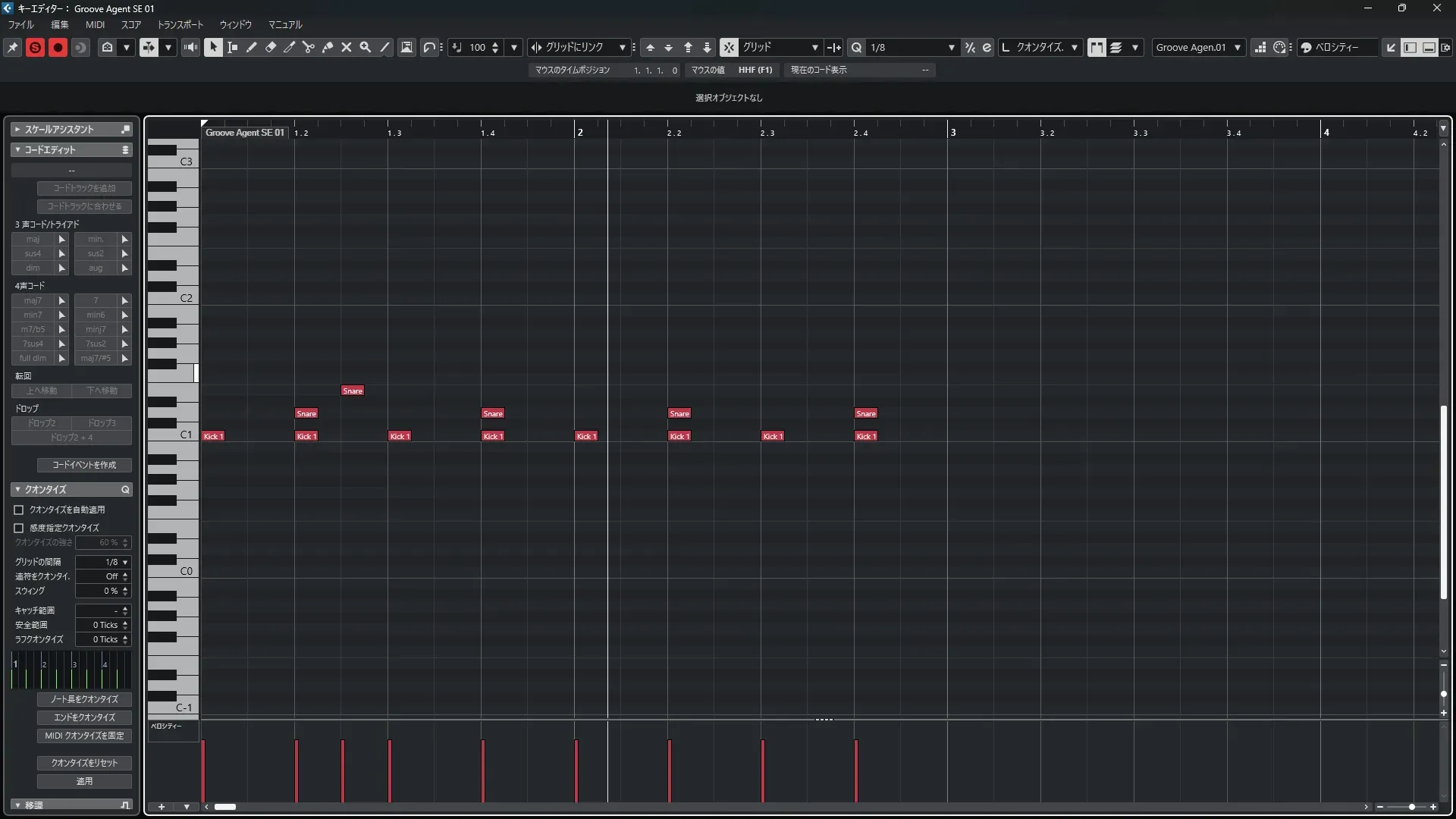The height and width of the screenshot is (819, 1456).
Task: Toggle the Snap on/off button
Action: click(728, 47)
